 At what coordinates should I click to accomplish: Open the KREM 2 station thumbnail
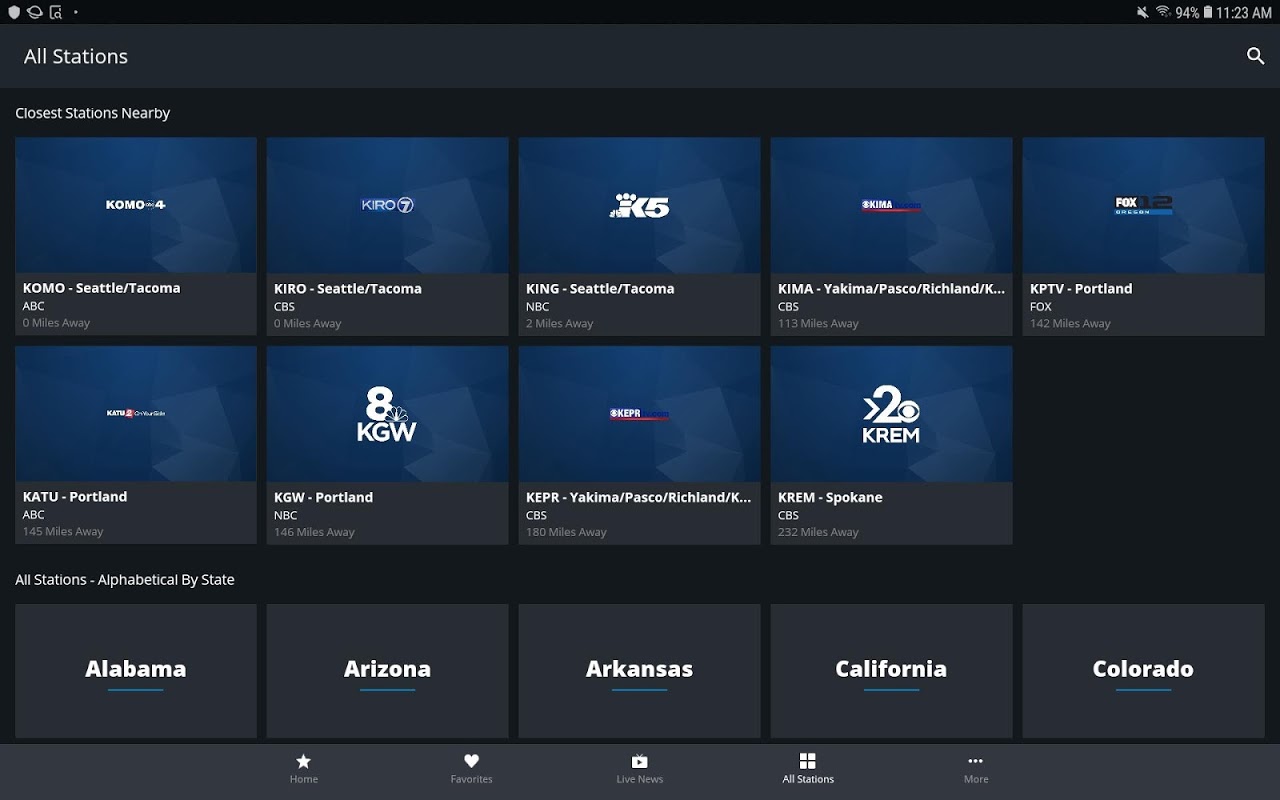click(x=892, y=413)
